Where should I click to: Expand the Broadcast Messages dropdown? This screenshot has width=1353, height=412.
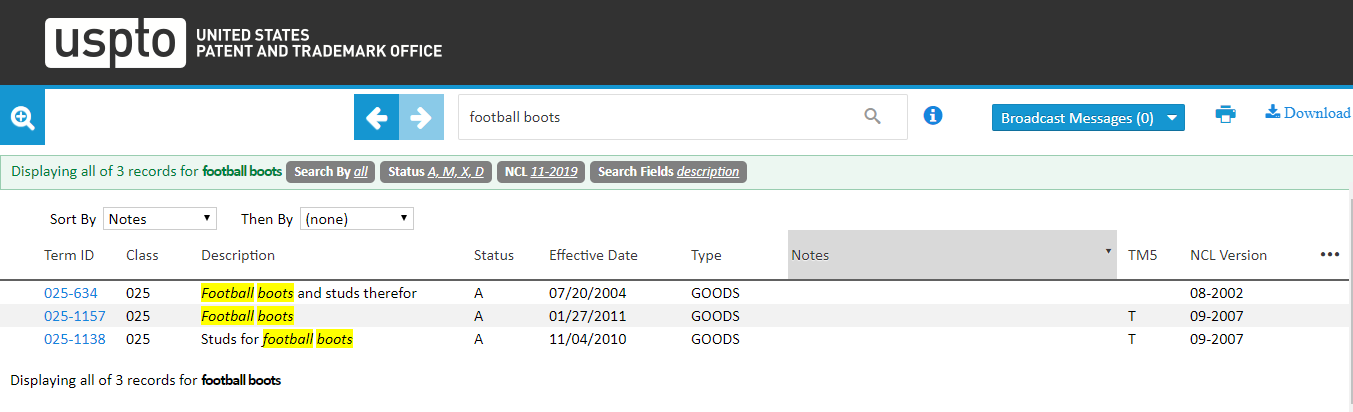(x=1087, y=118)
